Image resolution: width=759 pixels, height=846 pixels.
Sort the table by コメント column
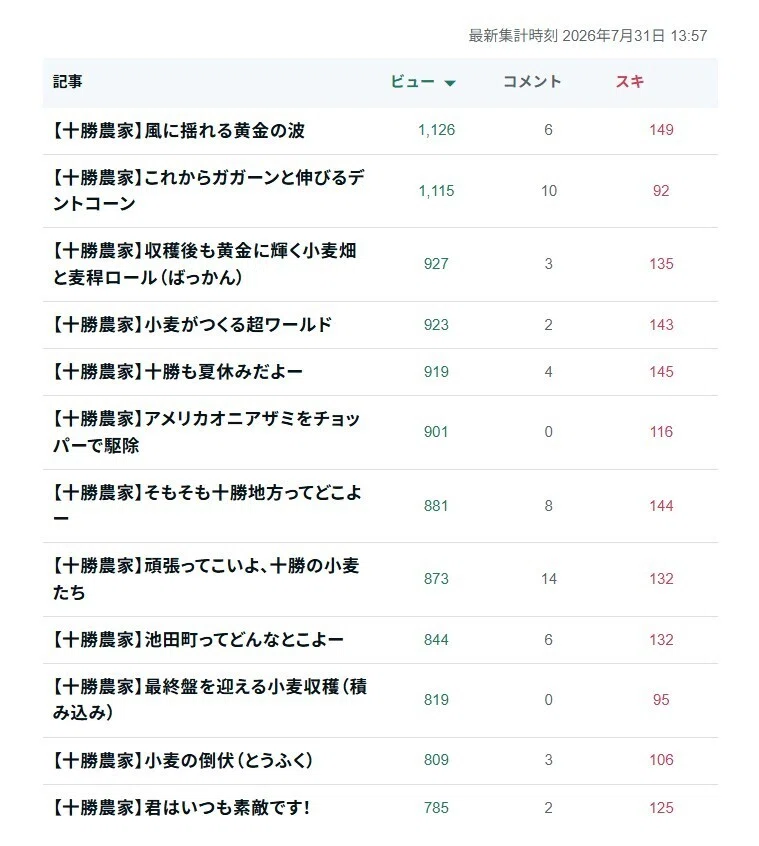pos(532,82)
